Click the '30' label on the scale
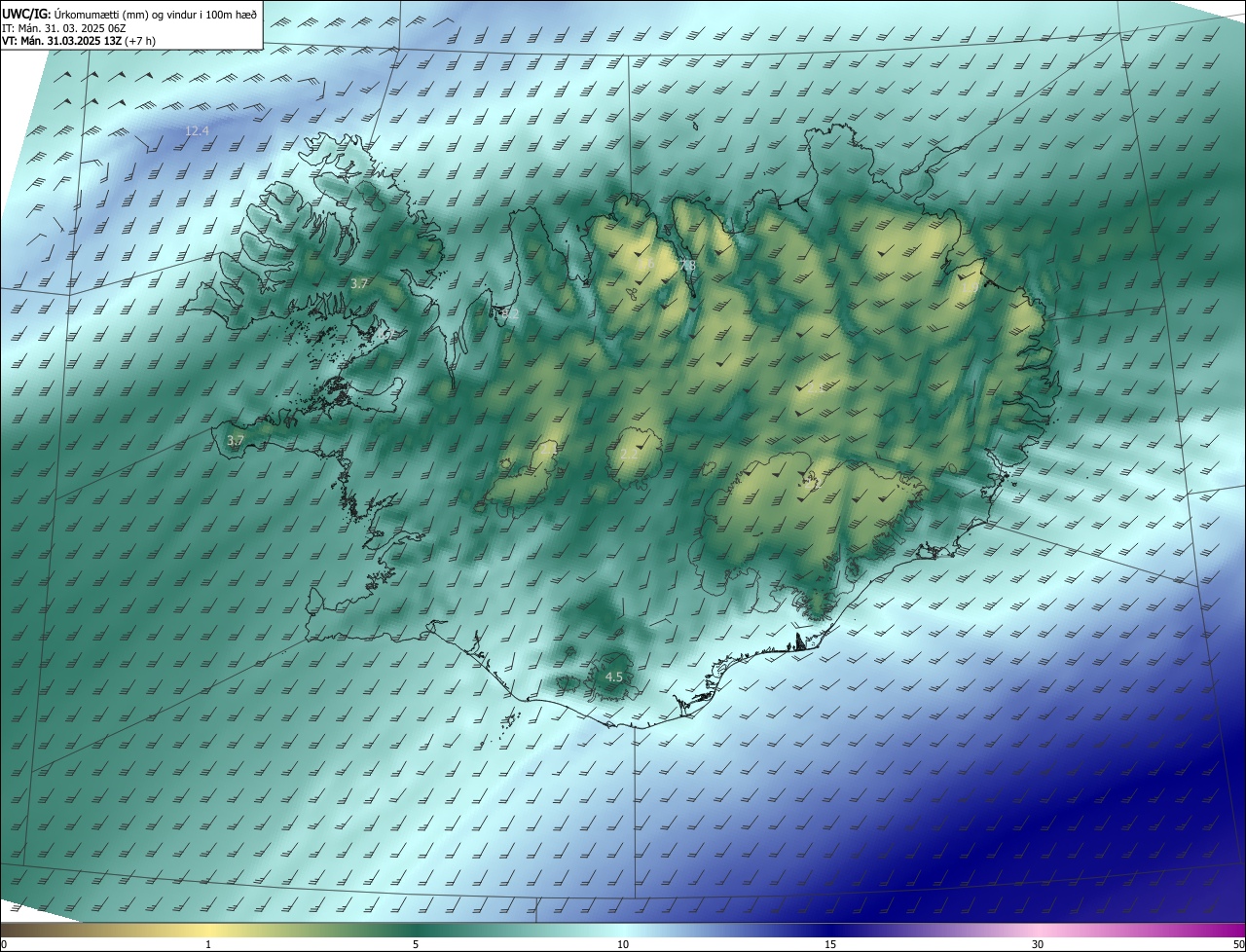1246x952 pixels. 1038,944
